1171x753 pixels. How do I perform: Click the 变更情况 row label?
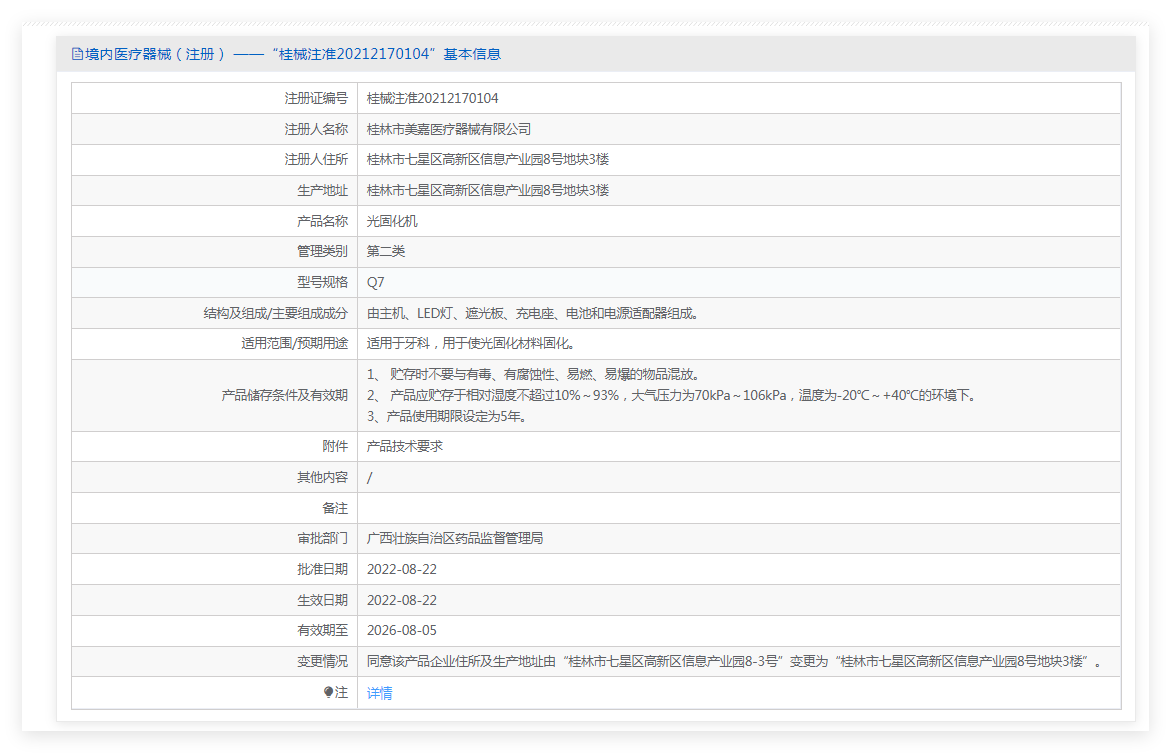(323, 662)
